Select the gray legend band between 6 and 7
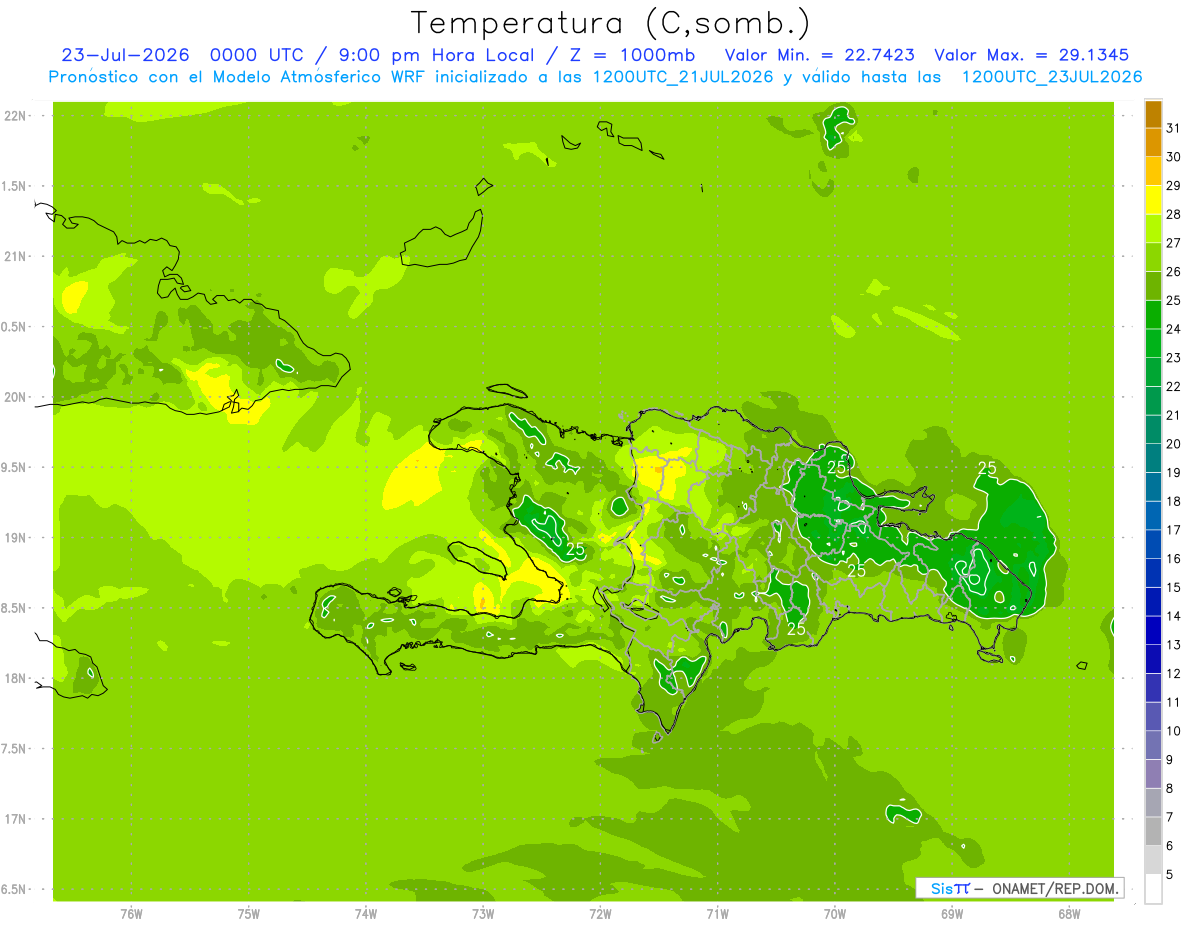Screen dimensions: 1200x927 tap(1153, 831)
